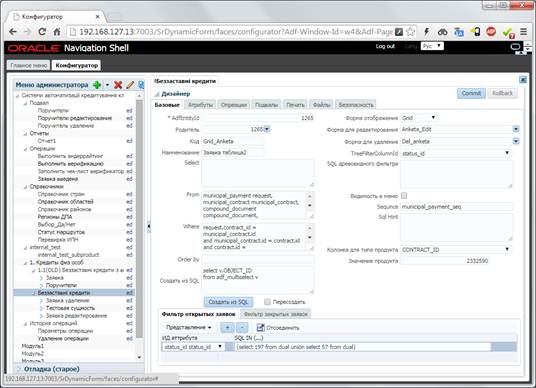Click into the Код field Grid_Anketa
The image size is (536, 388).
pyautogui.click(x=233, y=142)
